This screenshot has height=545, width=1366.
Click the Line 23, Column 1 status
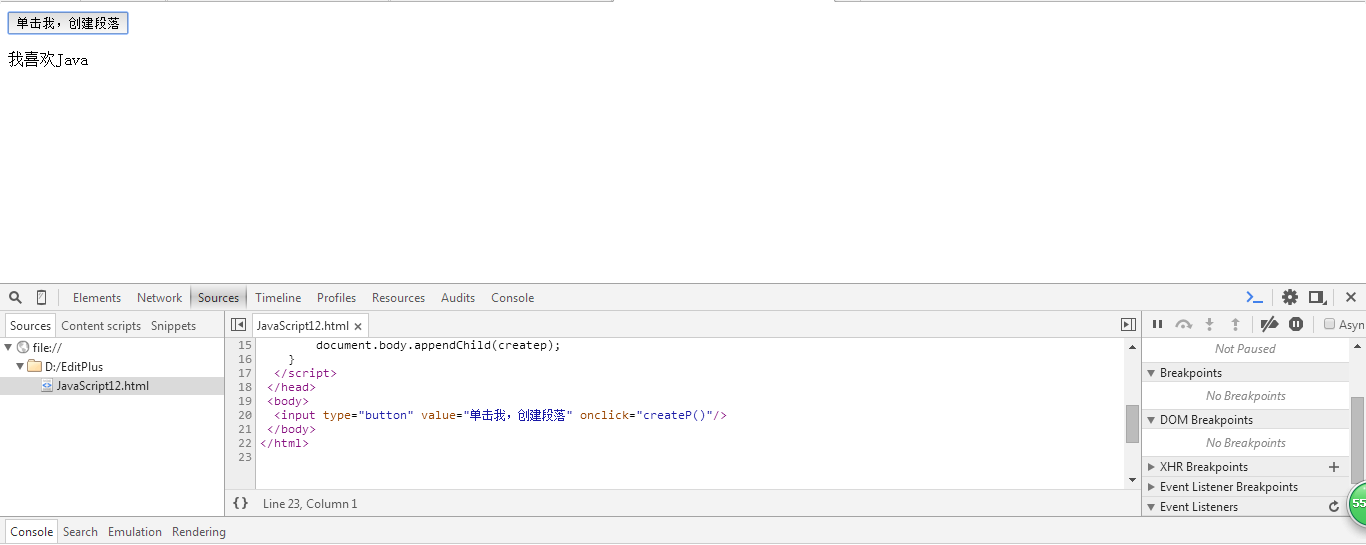pos(310,504)
